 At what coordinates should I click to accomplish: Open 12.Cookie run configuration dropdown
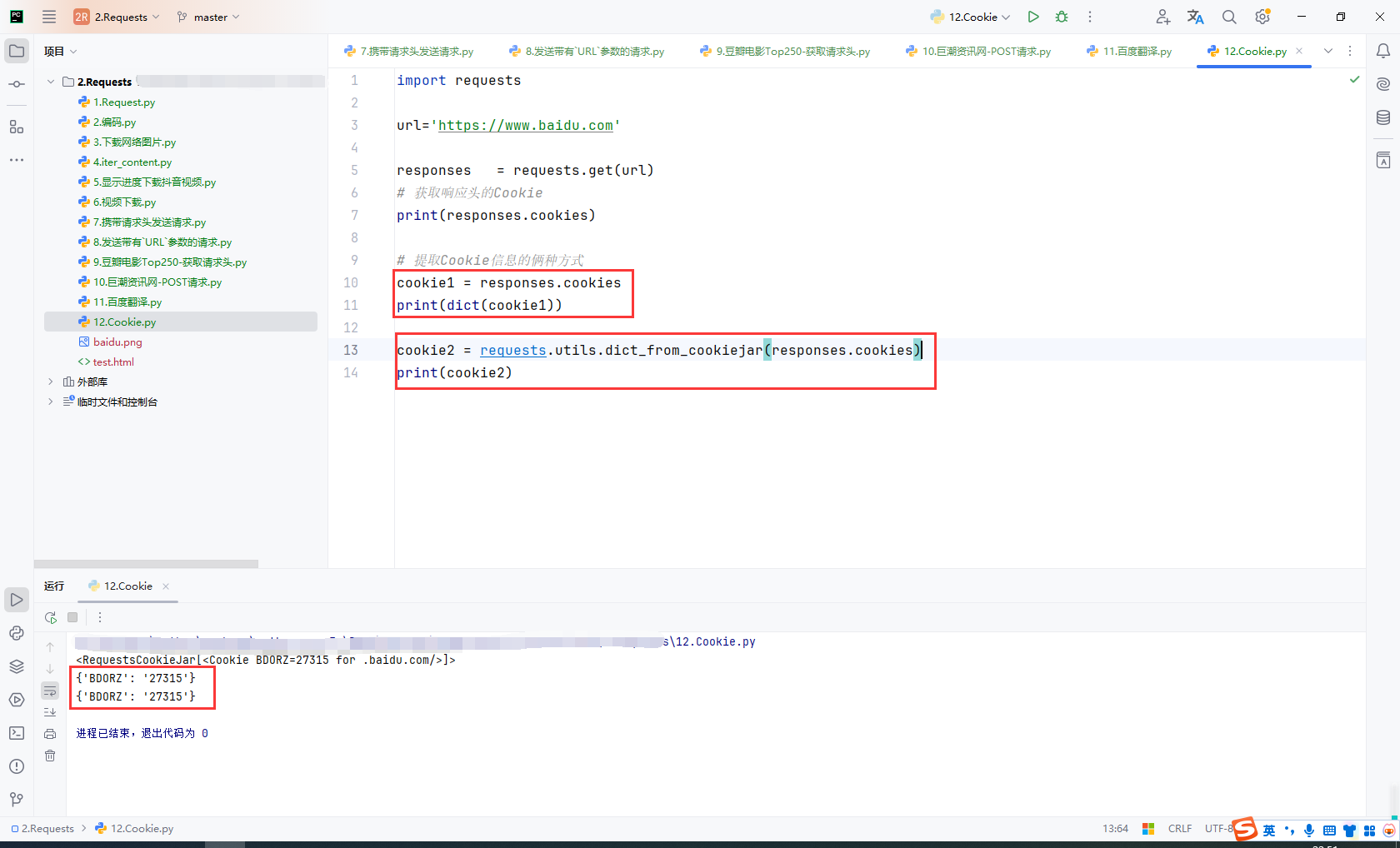pyautogui.click(x=970, y=17)
